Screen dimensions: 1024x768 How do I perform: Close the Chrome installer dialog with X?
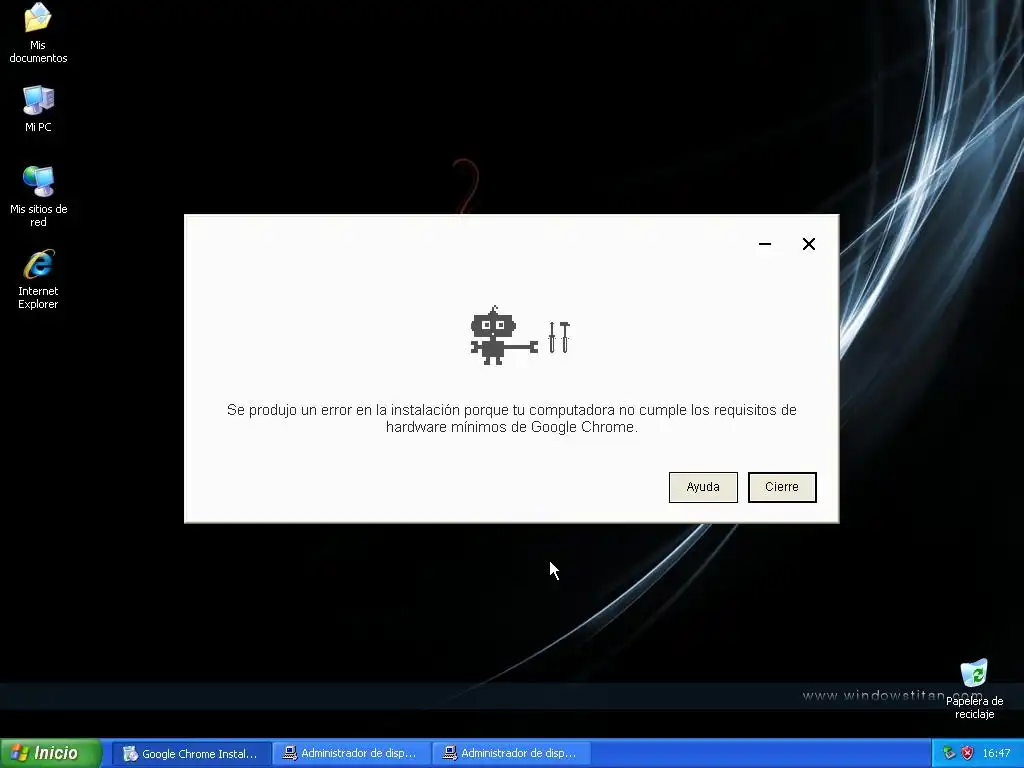(808, 244)
